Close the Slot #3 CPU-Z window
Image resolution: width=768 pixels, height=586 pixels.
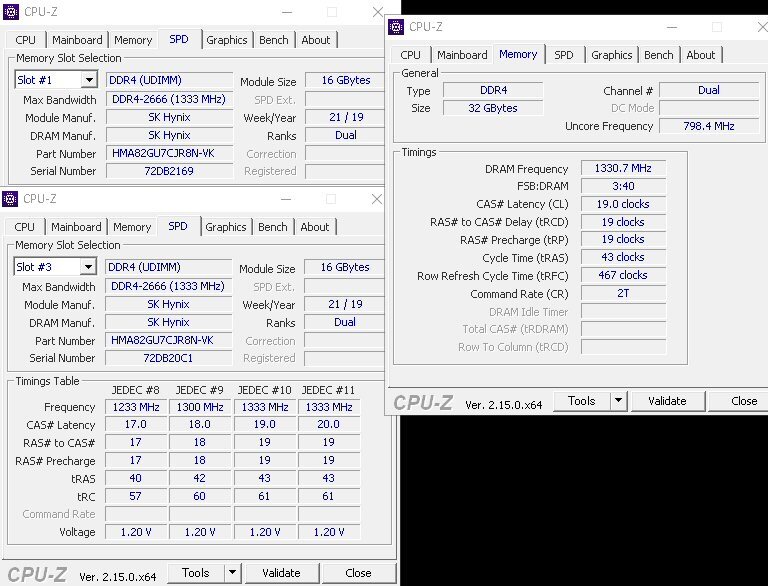(x=377, y=199)
